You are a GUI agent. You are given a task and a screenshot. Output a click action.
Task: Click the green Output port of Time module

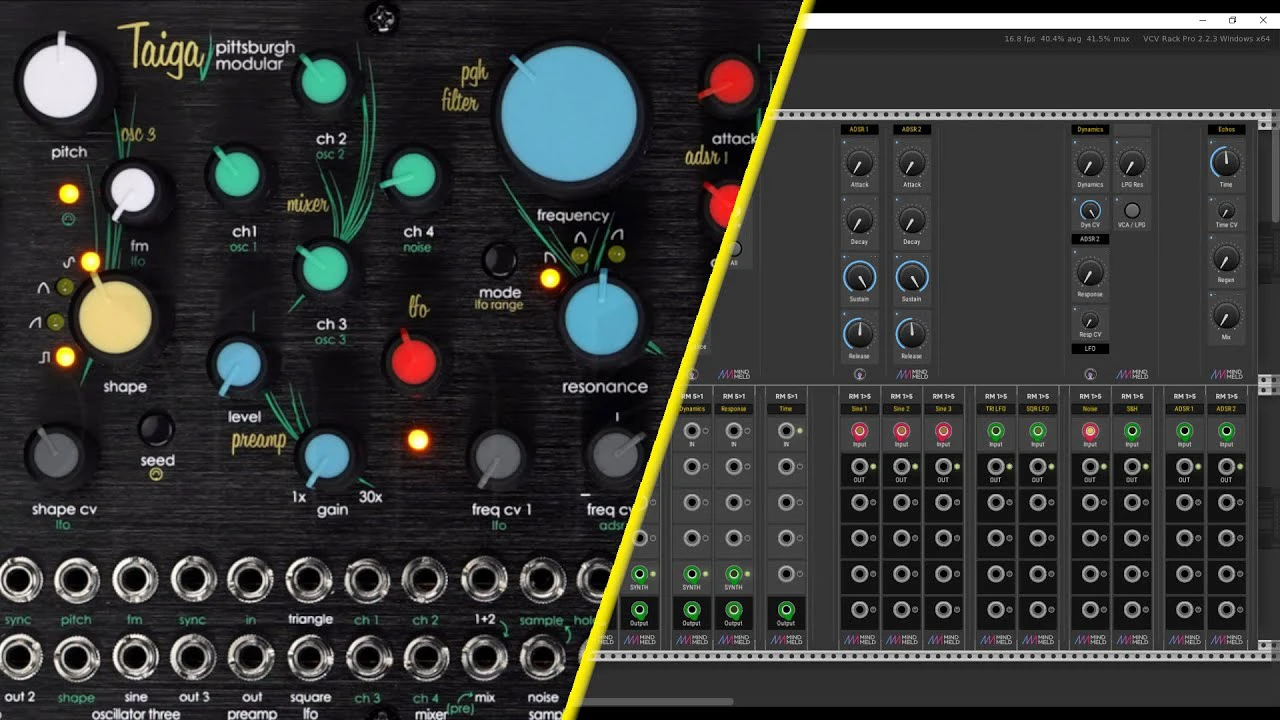786,609
